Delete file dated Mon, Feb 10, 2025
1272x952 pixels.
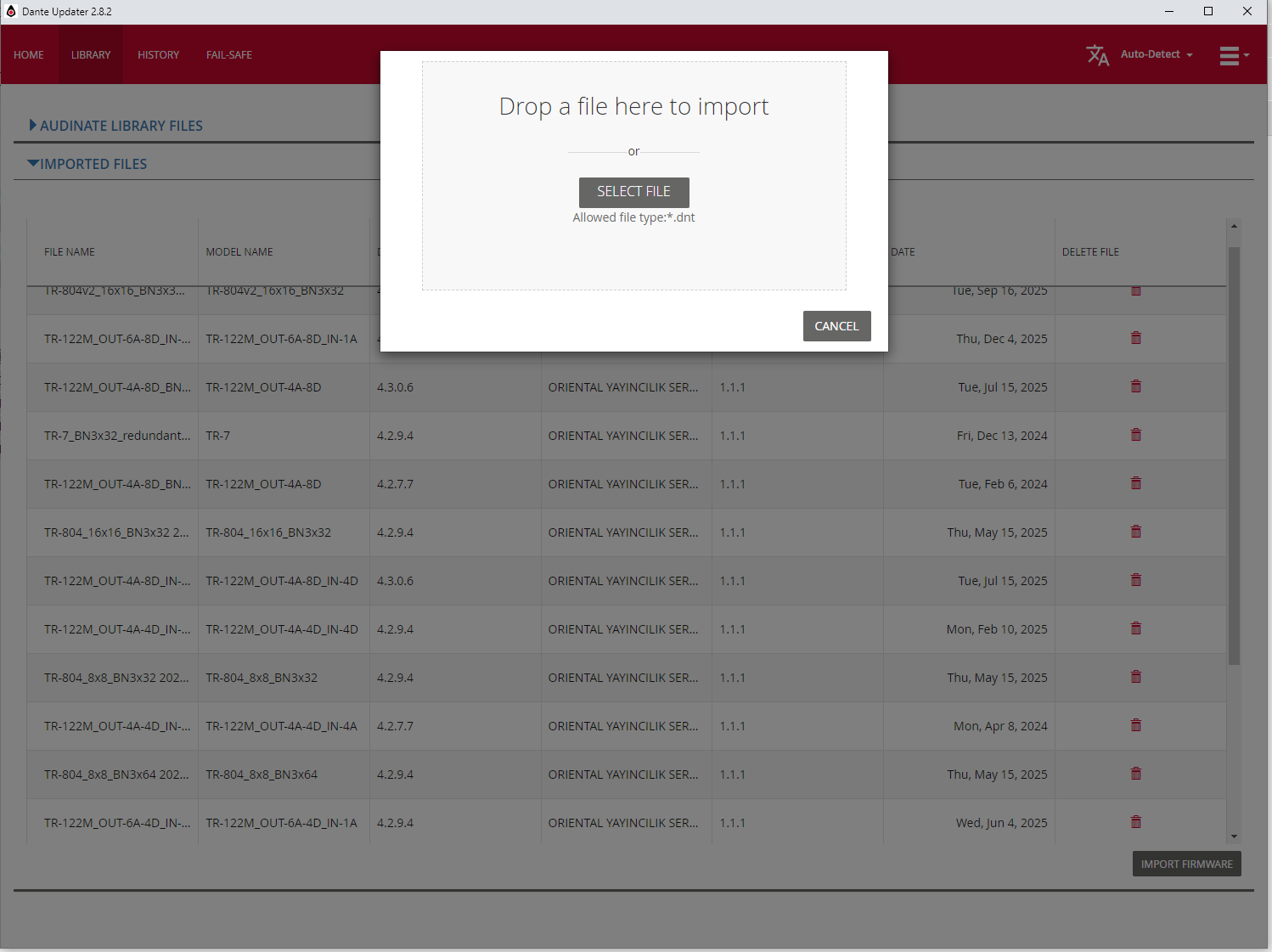[1135, 628]
